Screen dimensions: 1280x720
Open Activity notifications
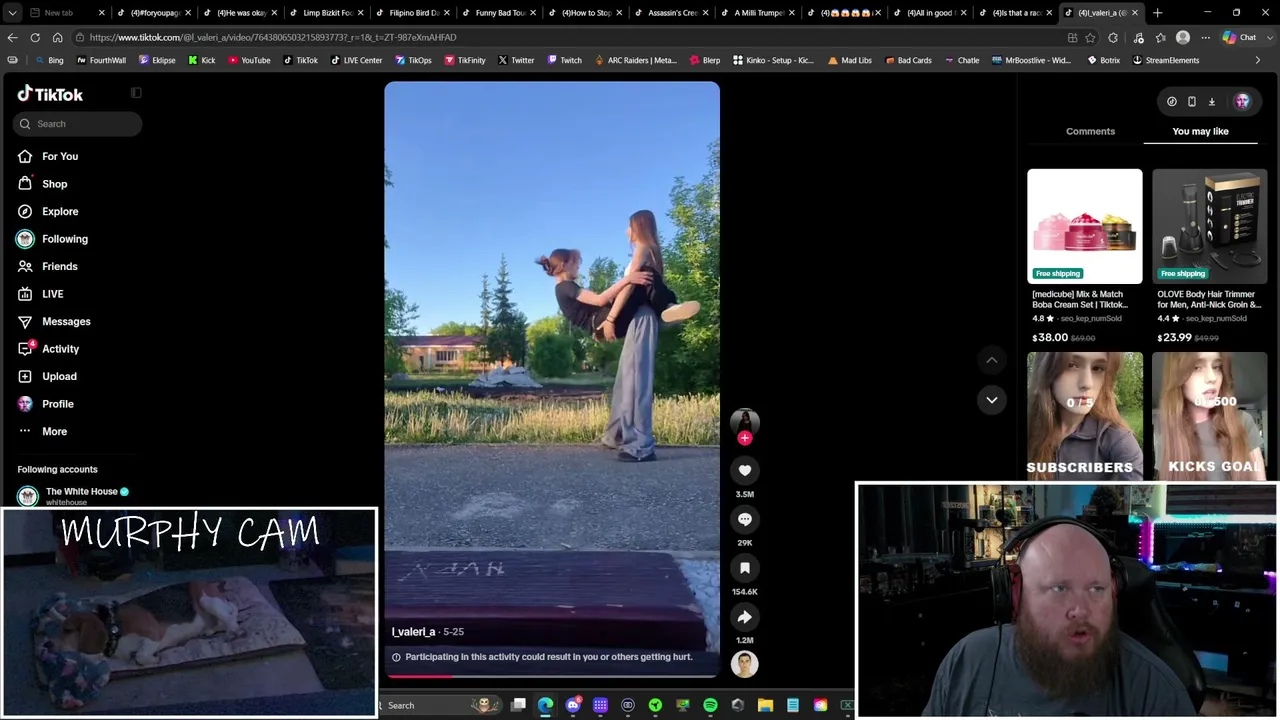pos(48,349)
